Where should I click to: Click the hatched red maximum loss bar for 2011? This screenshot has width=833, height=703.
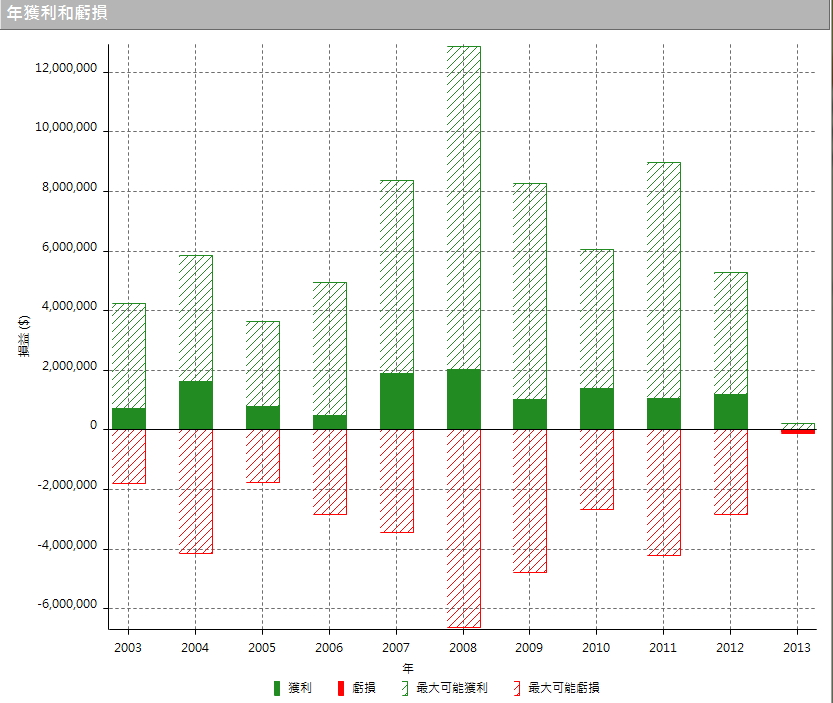tap(664, 492)
